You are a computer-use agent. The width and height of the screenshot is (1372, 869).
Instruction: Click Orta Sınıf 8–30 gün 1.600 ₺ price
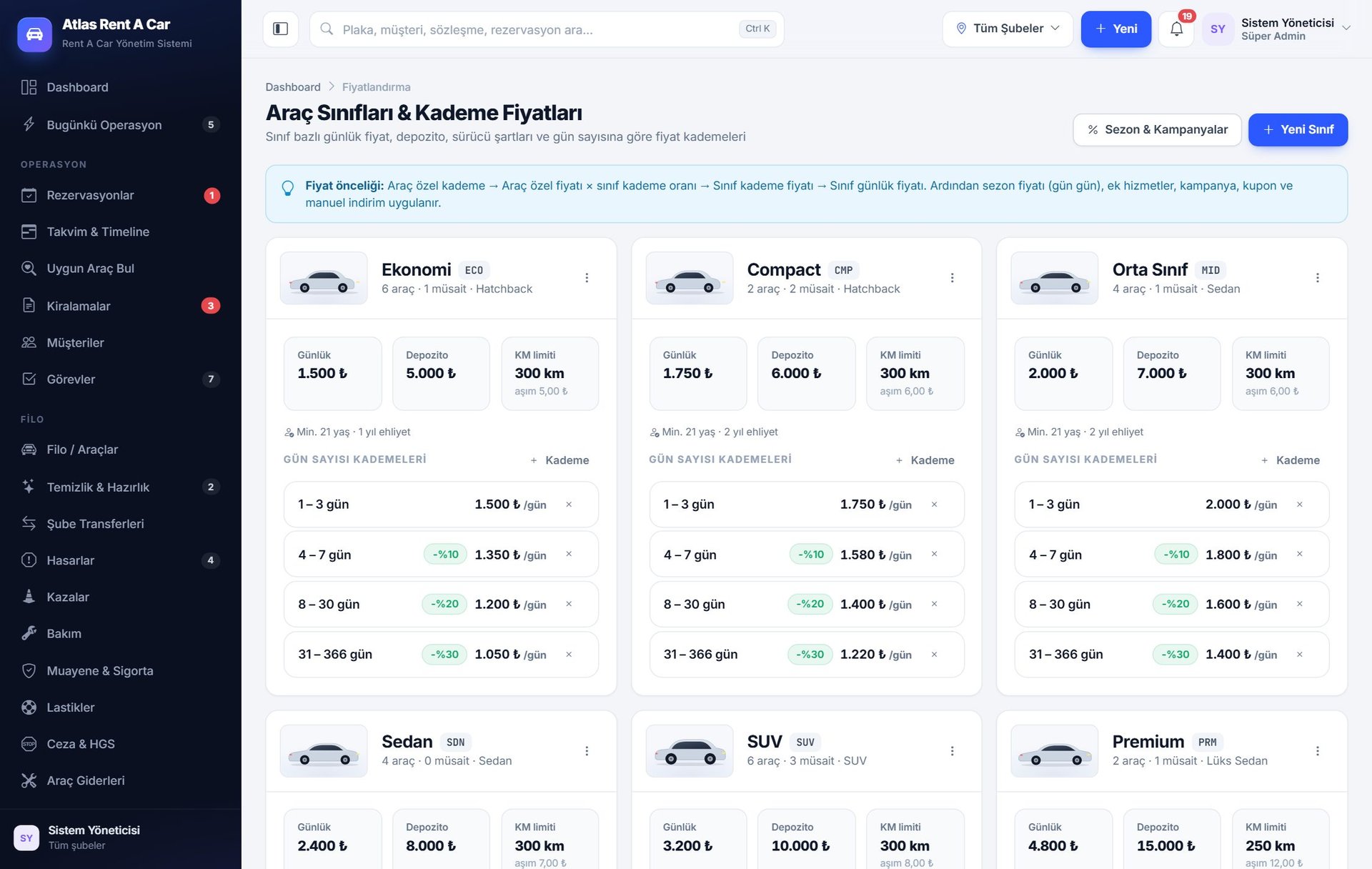[1241, 604]
